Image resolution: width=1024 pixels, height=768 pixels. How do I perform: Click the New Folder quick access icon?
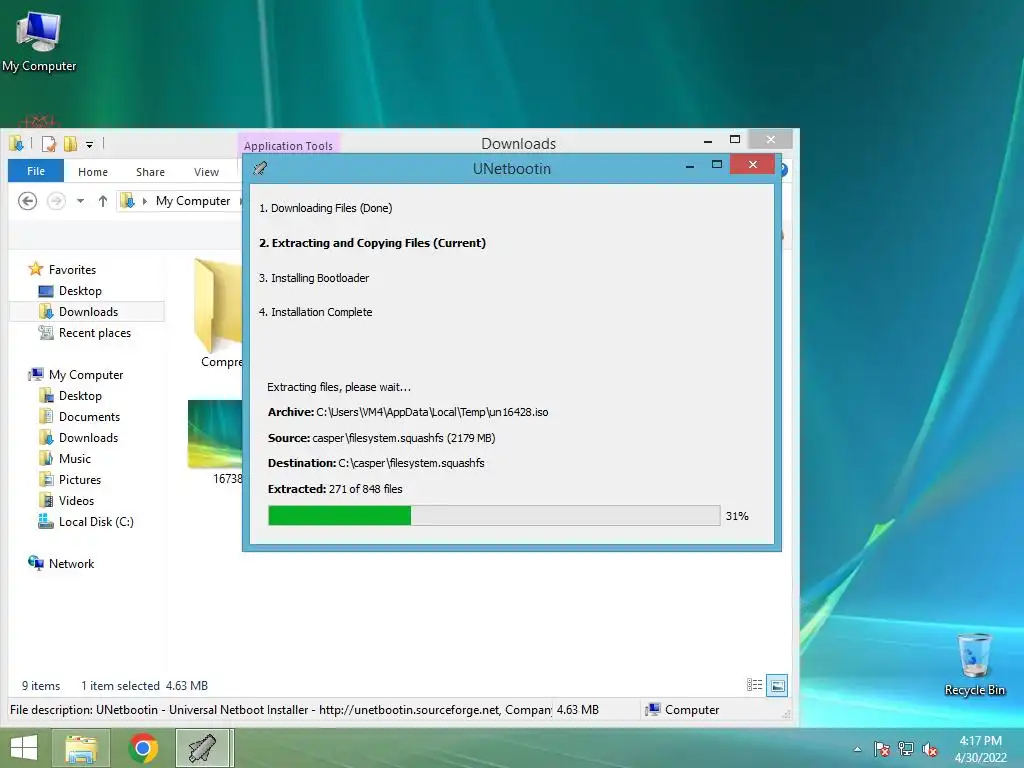pyautogui.click(x=70, y=143)
